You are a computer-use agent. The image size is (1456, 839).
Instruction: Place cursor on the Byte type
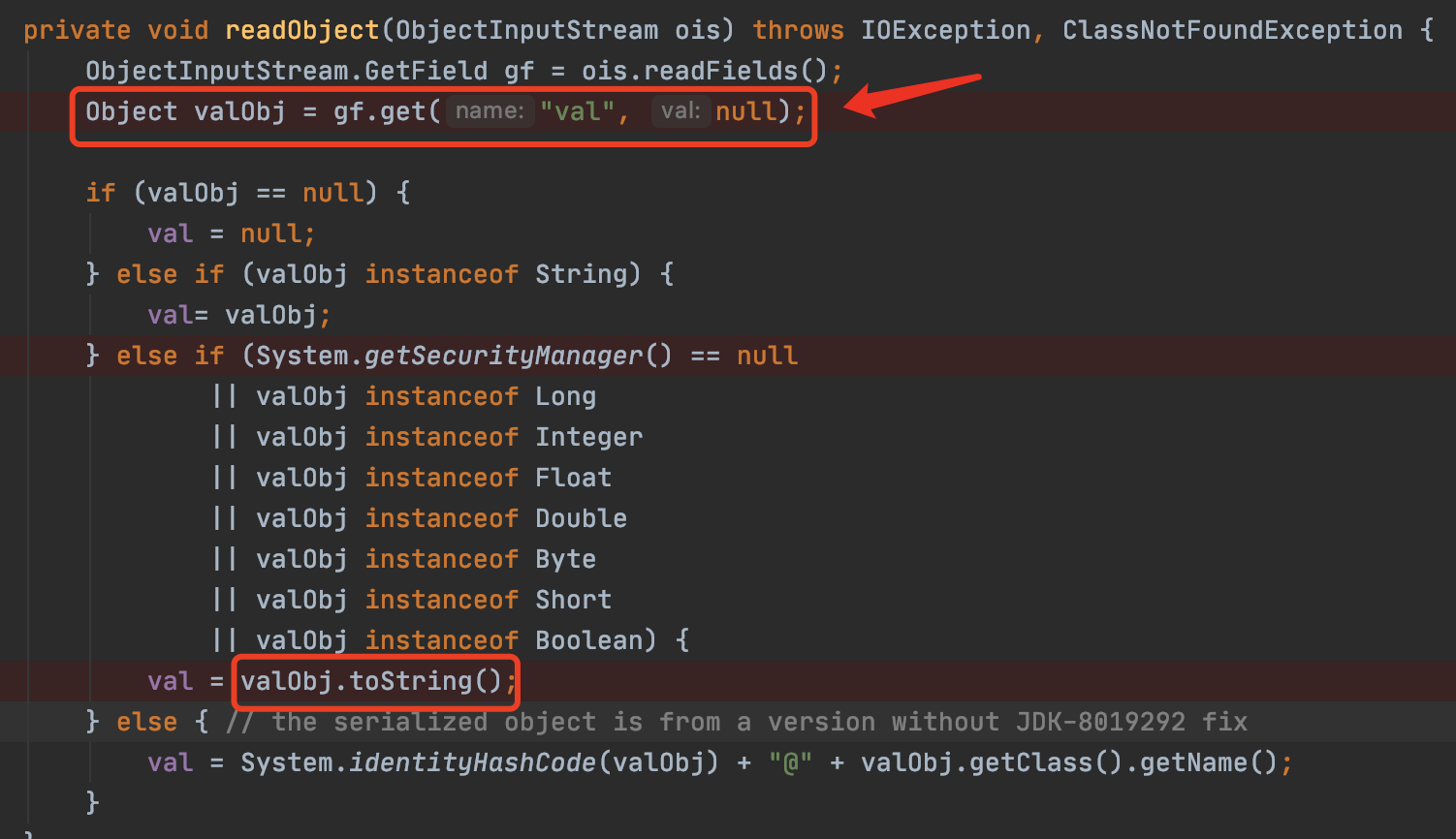coord(565,559)
